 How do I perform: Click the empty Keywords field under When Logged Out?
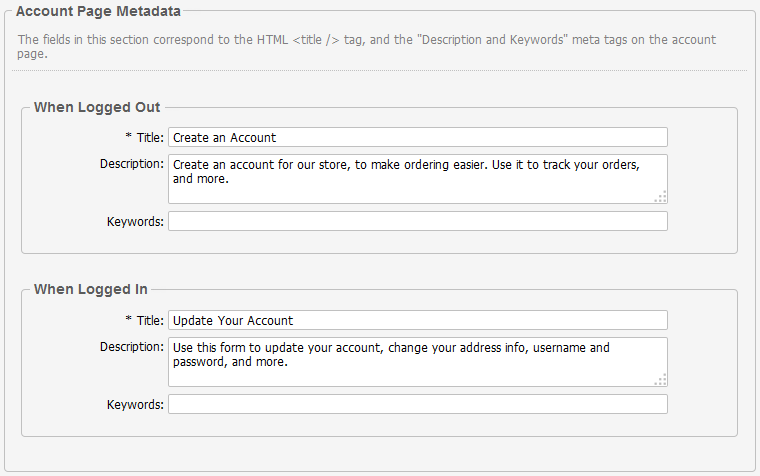click(417, 221)
